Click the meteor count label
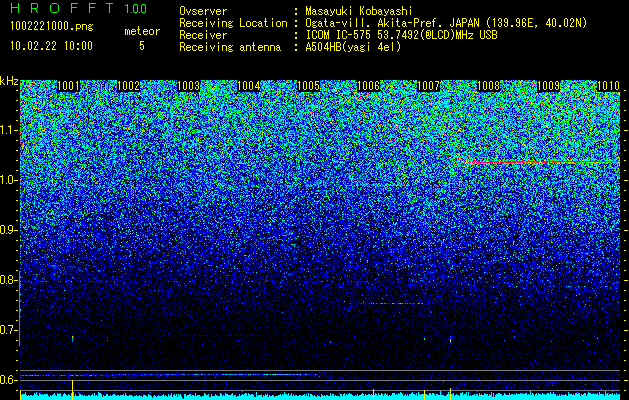This screenshot has width=629, height=400. tap(142, 31)
